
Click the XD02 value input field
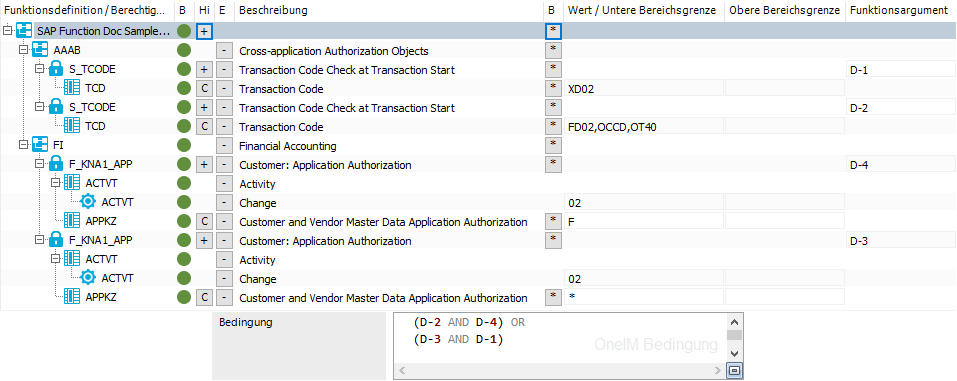643,89
